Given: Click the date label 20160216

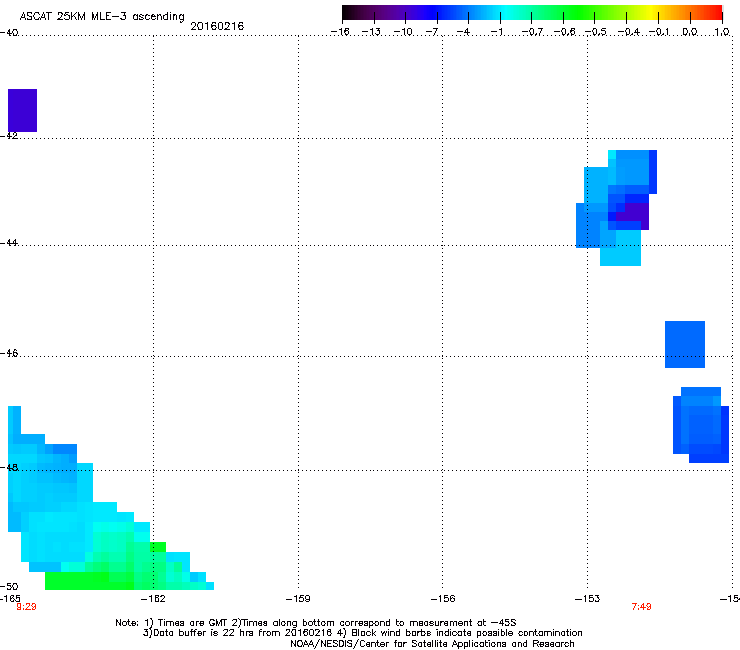Looking at the screenshot, I should coord(217,26).
